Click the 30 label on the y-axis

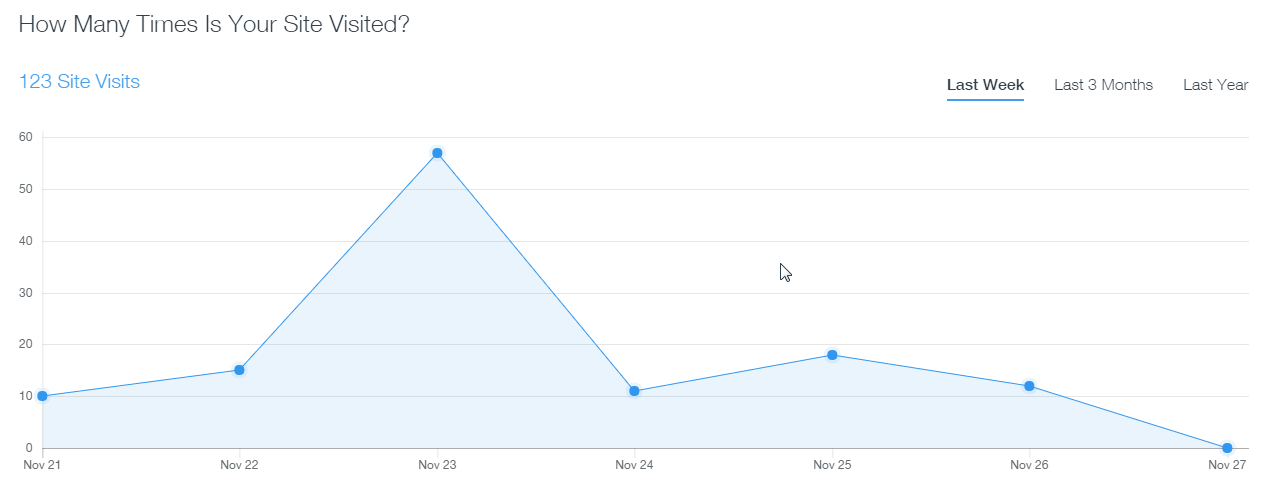(x=25, y=293)
